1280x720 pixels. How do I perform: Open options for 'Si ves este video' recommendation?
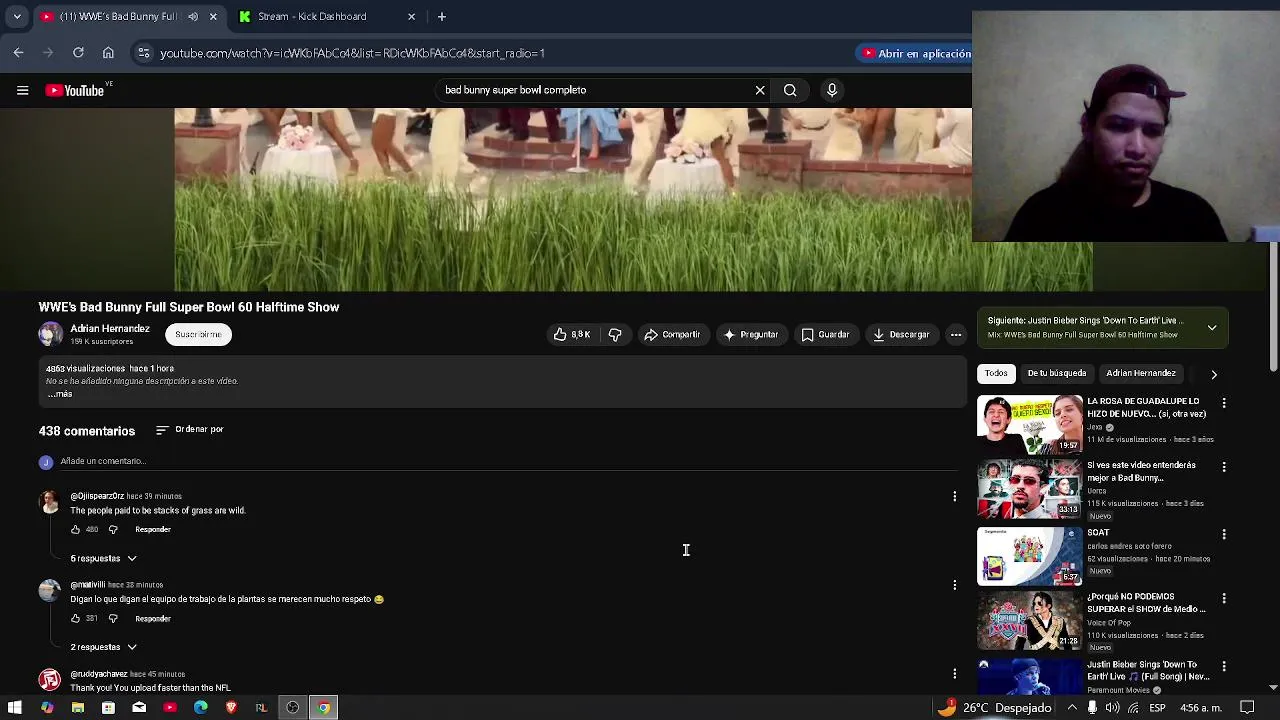[1224, 467]
